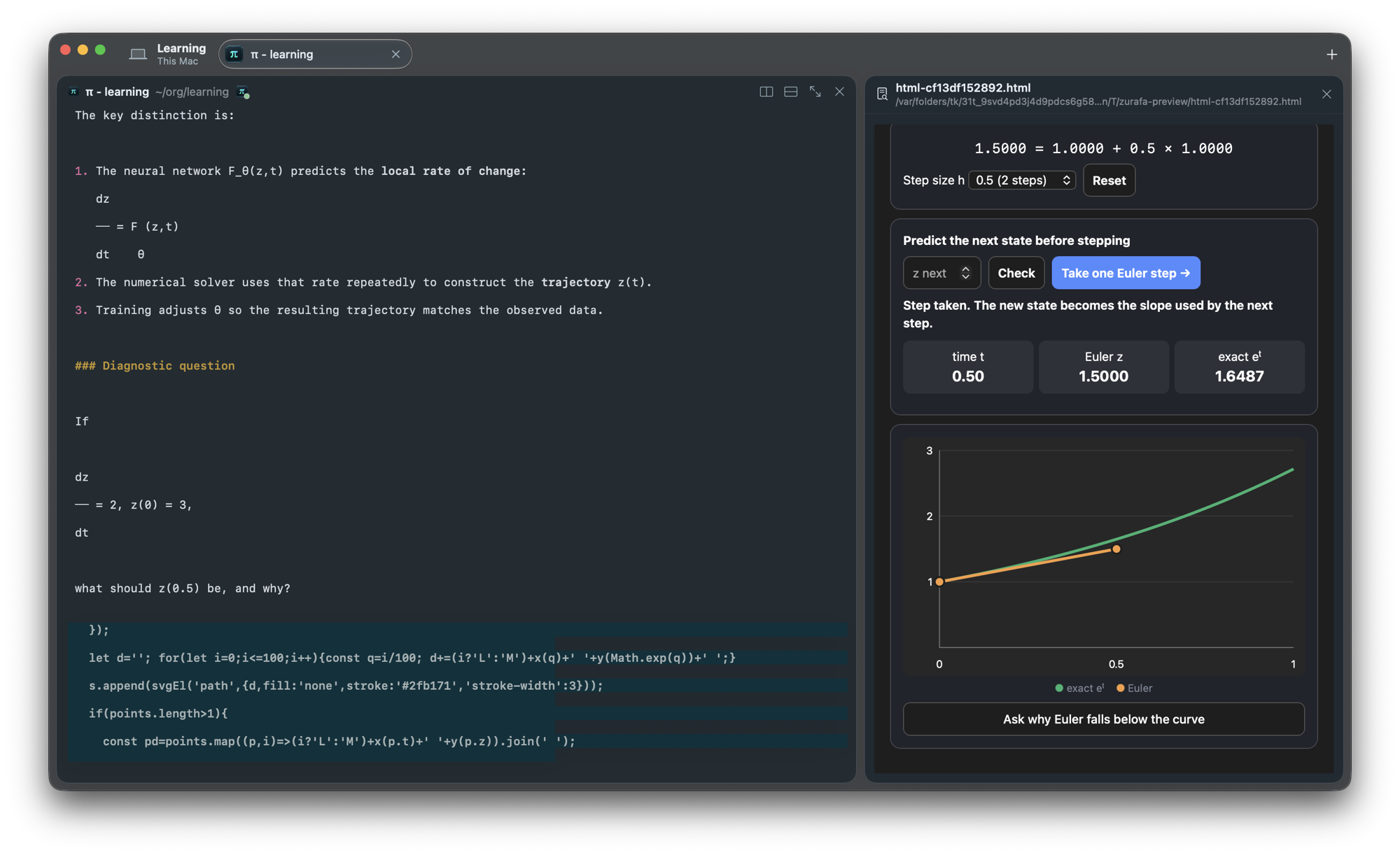Viewport: 1400px width, 855px height.
Task: Click the Euler z value 1.5000
Action: [1103, 376]
